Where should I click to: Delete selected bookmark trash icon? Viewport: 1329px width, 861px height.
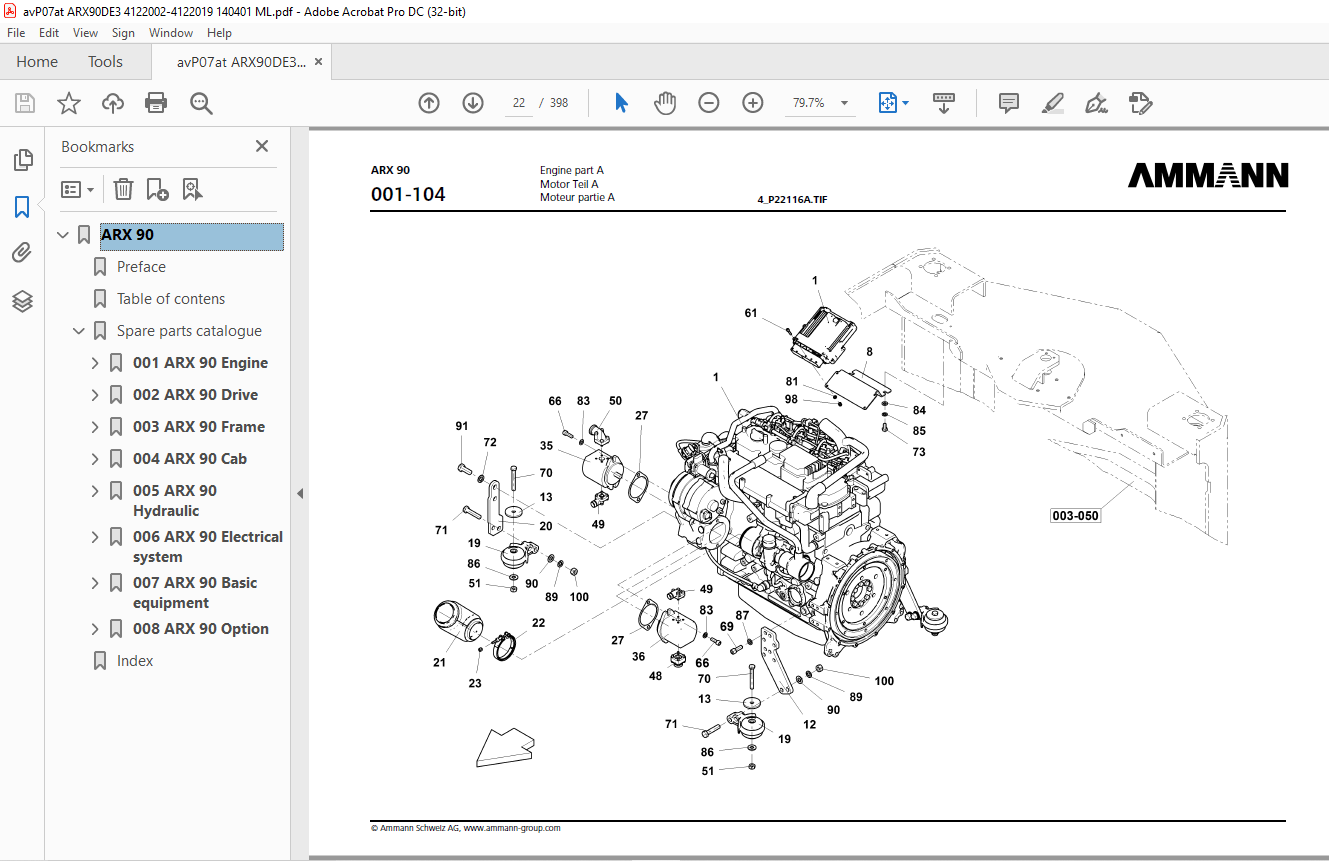(x=123, y=189)
